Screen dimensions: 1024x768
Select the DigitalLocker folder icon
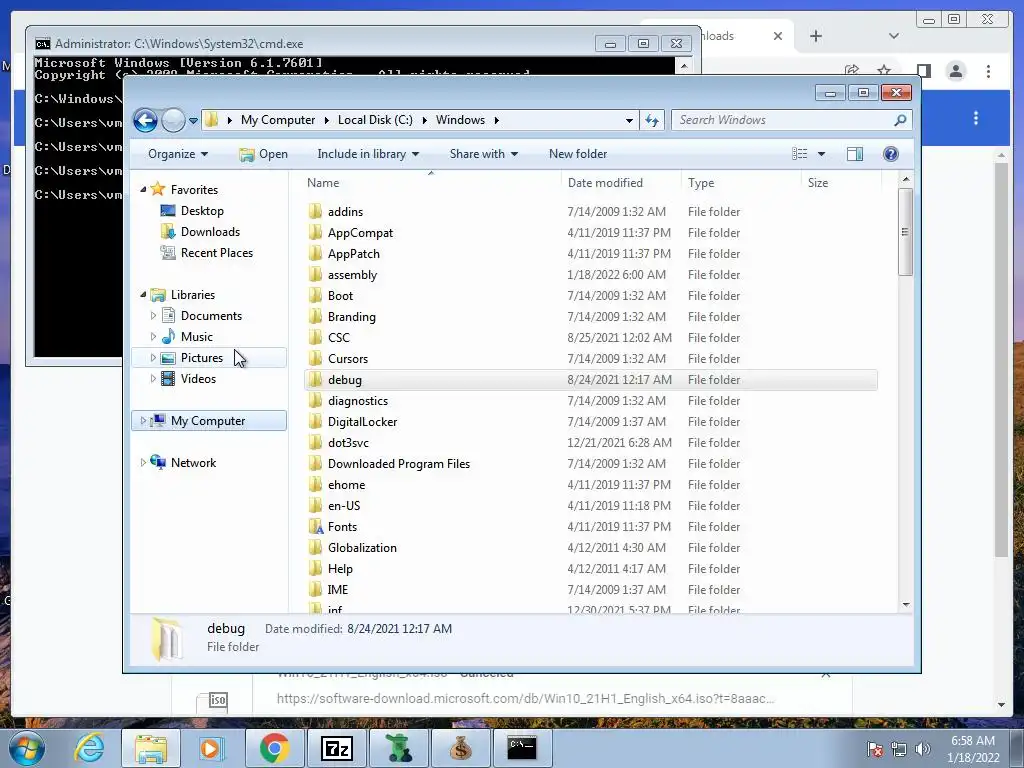pyautogui.click(x=315, y=422)
